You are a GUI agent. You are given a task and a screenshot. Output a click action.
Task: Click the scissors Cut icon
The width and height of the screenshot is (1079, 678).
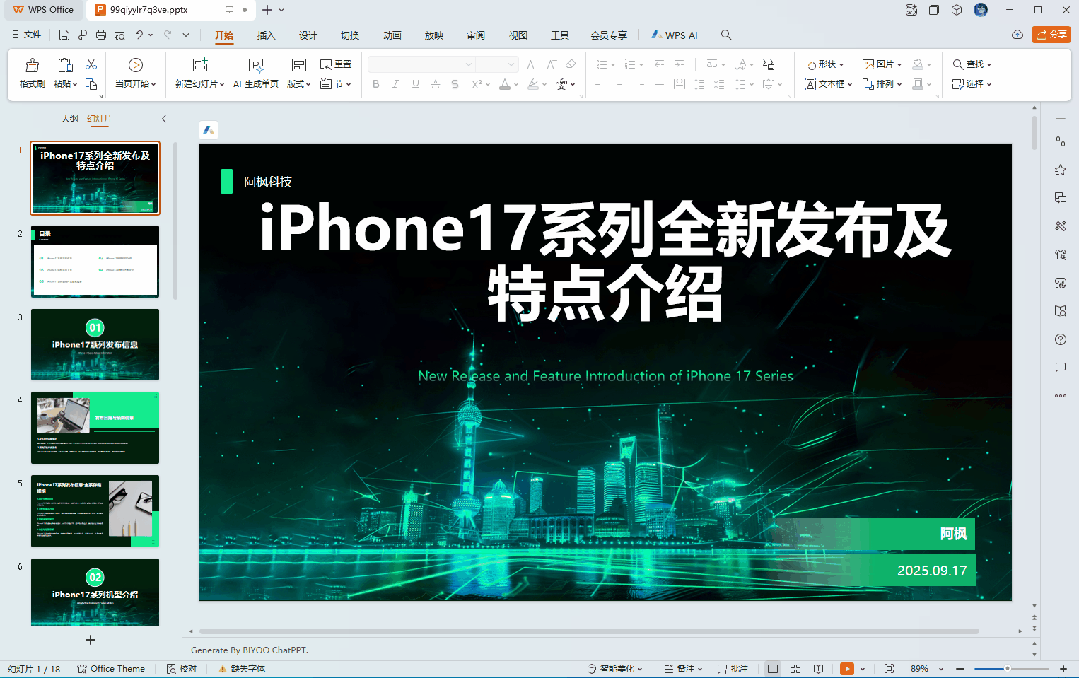92,64
